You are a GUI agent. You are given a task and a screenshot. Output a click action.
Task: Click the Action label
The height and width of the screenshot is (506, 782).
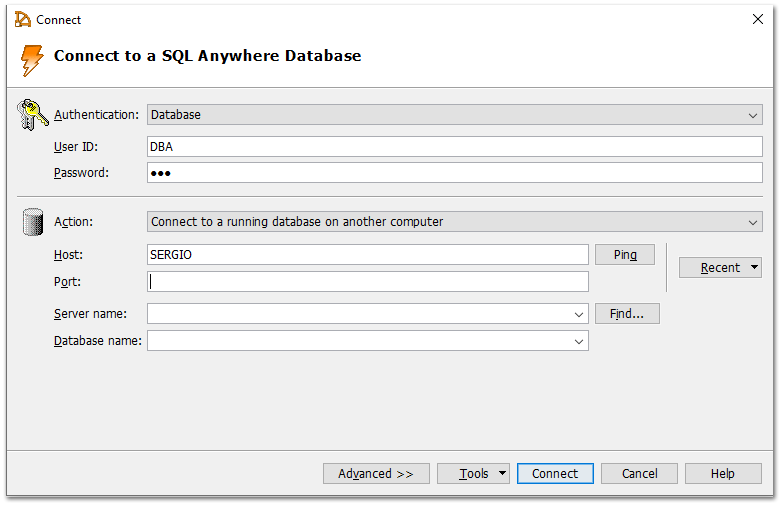pyautogui.click(x=73, y=222)
